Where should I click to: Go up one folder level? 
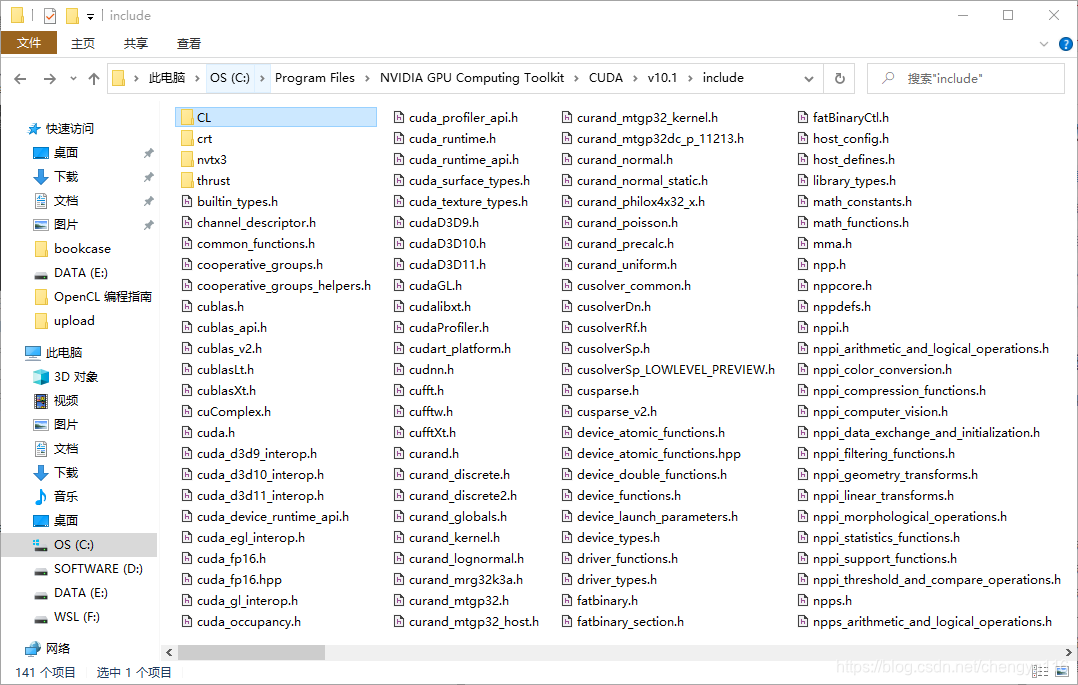coord(94,78)
